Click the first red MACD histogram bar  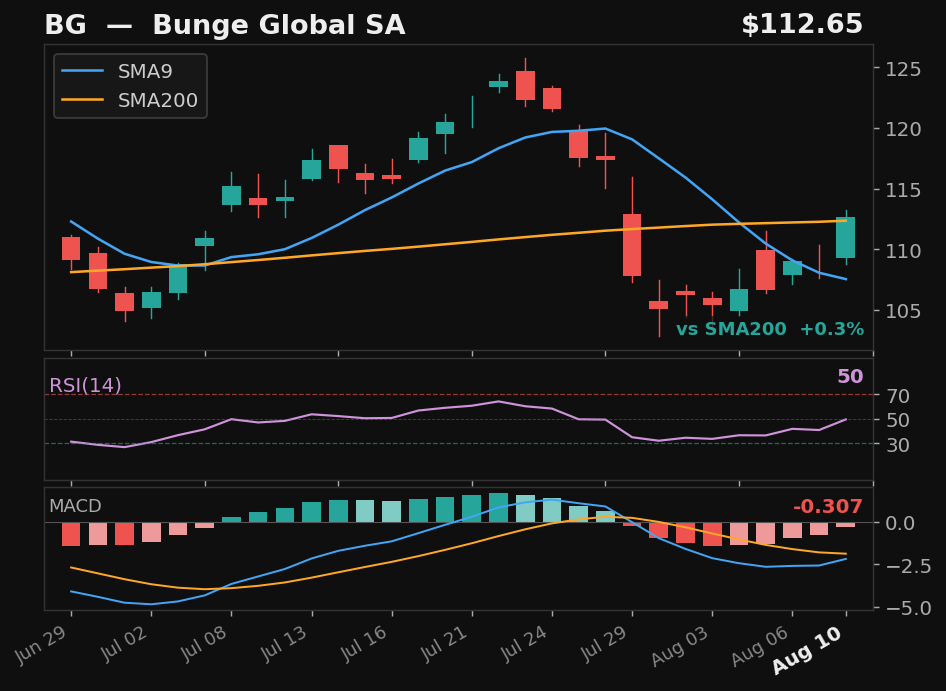[71, 535]
